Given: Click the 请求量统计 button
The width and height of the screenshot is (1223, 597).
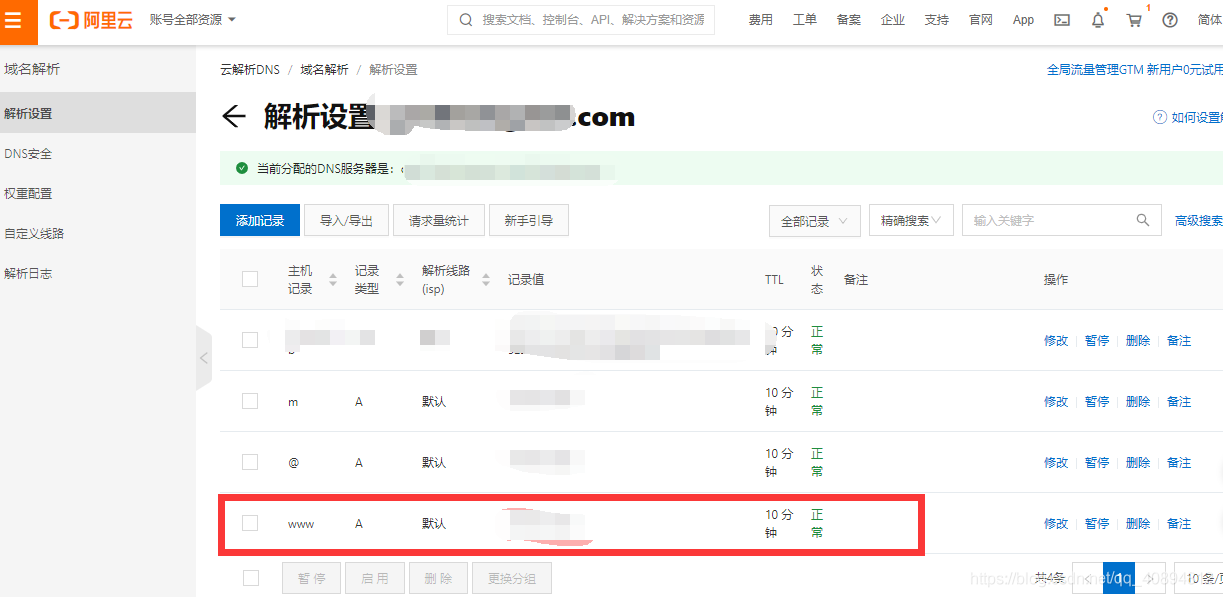Looking at the screenshot, I should (439, 220).
